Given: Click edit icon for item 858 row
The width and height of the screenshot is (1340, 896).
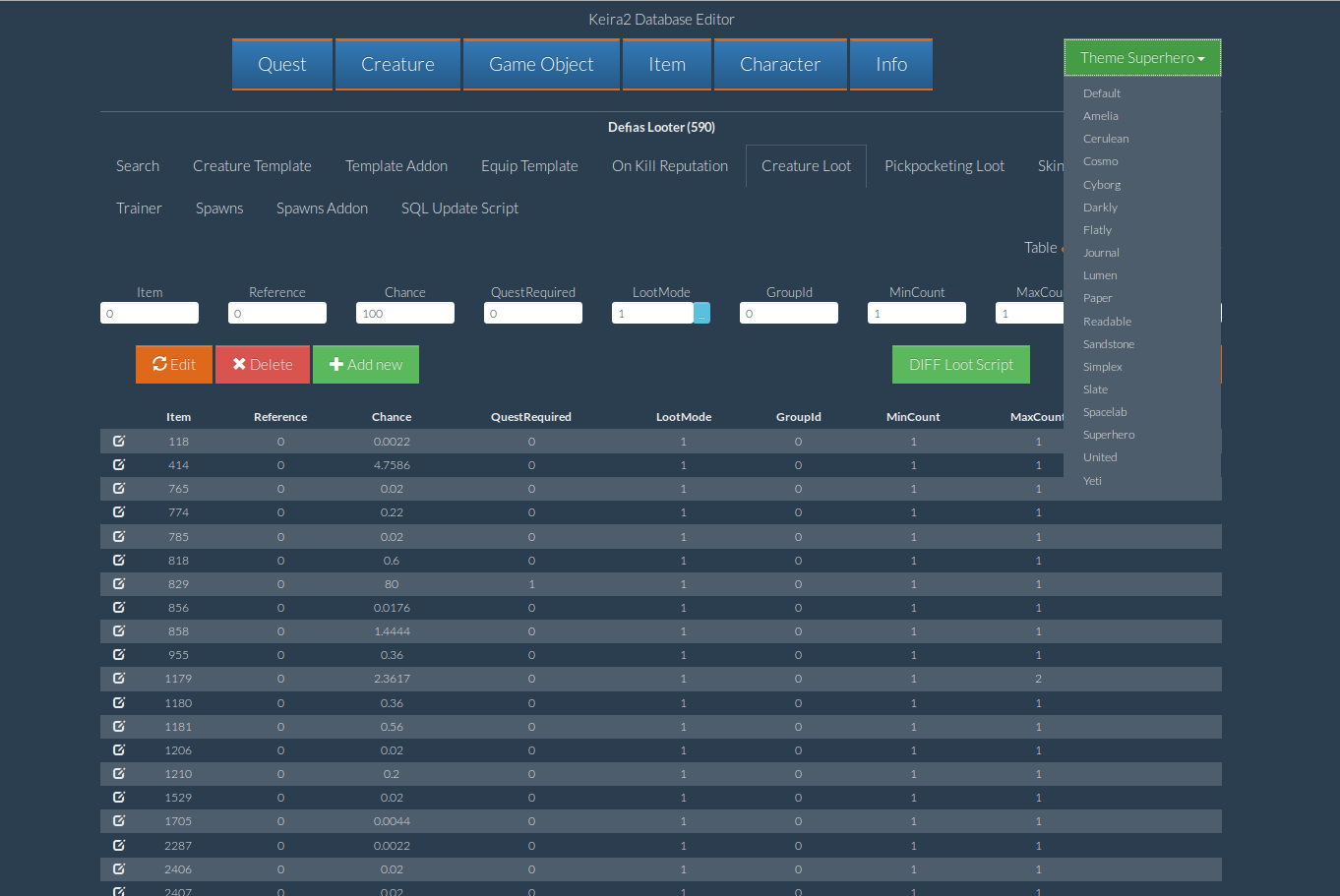Looking at the screenshot, I should click(119, 630).
